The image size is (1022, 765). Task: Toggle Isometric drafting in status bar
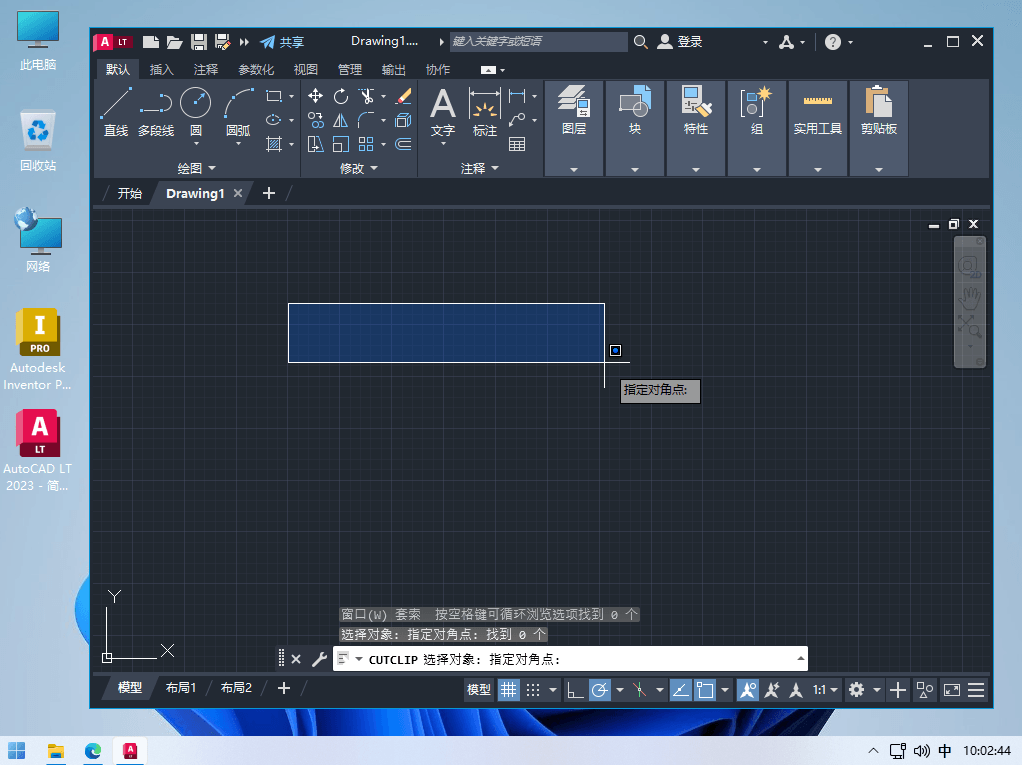639,690
